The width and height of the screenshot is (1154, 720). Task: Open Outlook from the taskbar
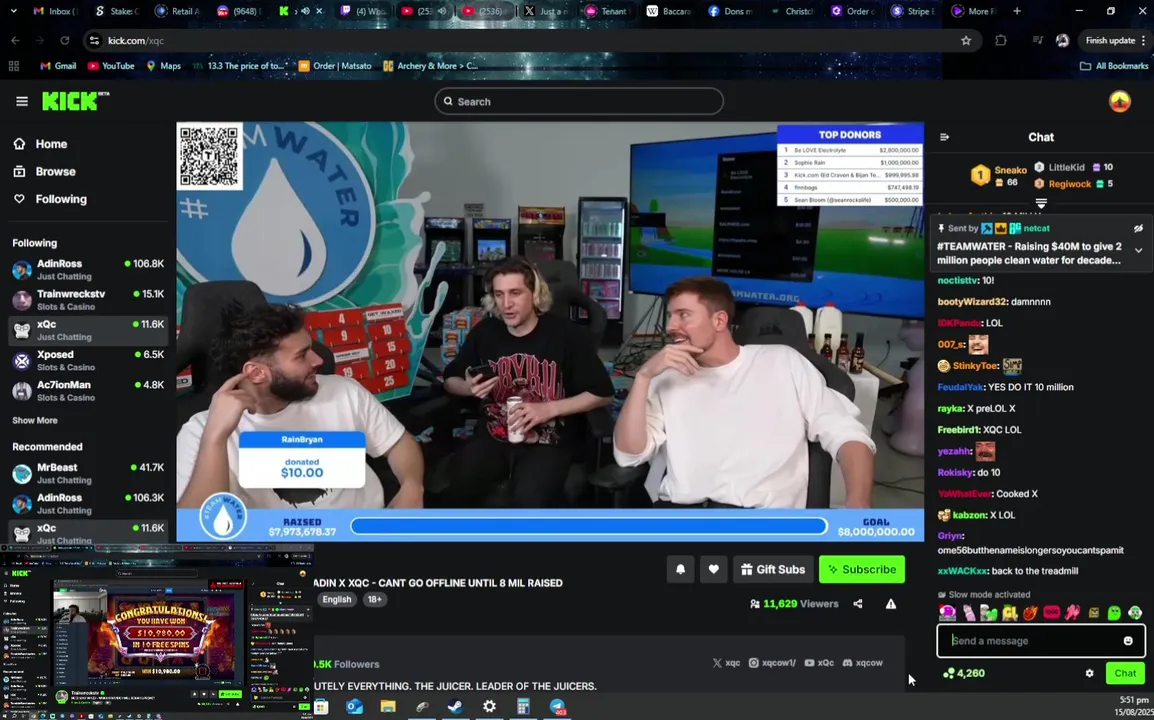click(355, 707)
